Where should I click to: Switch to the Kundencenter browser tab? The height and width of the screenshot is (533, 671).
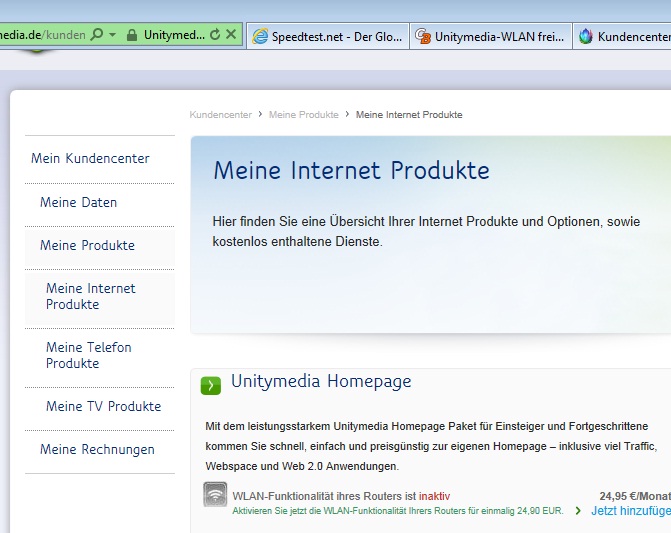click(622, 37)
